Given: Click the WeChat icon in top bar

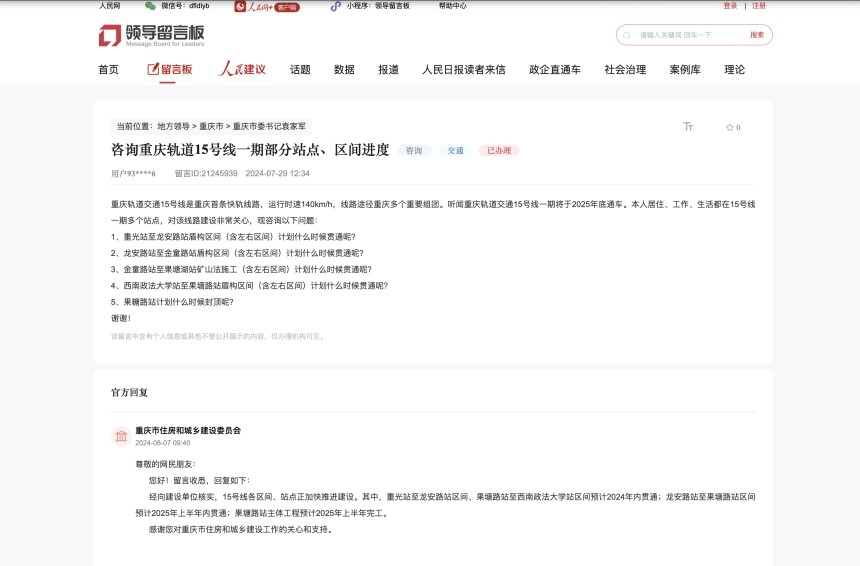Looking at the screenshot, I should point(150,6).
